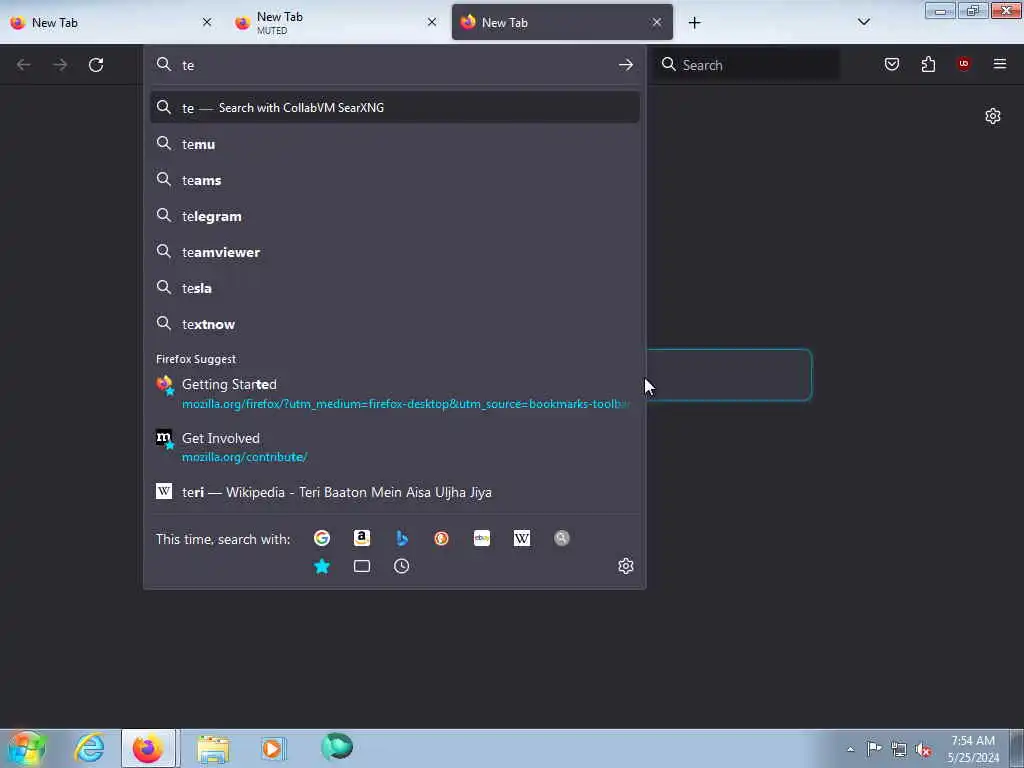Viewport: 1024px width, 768px height.
Task: Pick the teams suggestion
Action: [x=394, y=180]
